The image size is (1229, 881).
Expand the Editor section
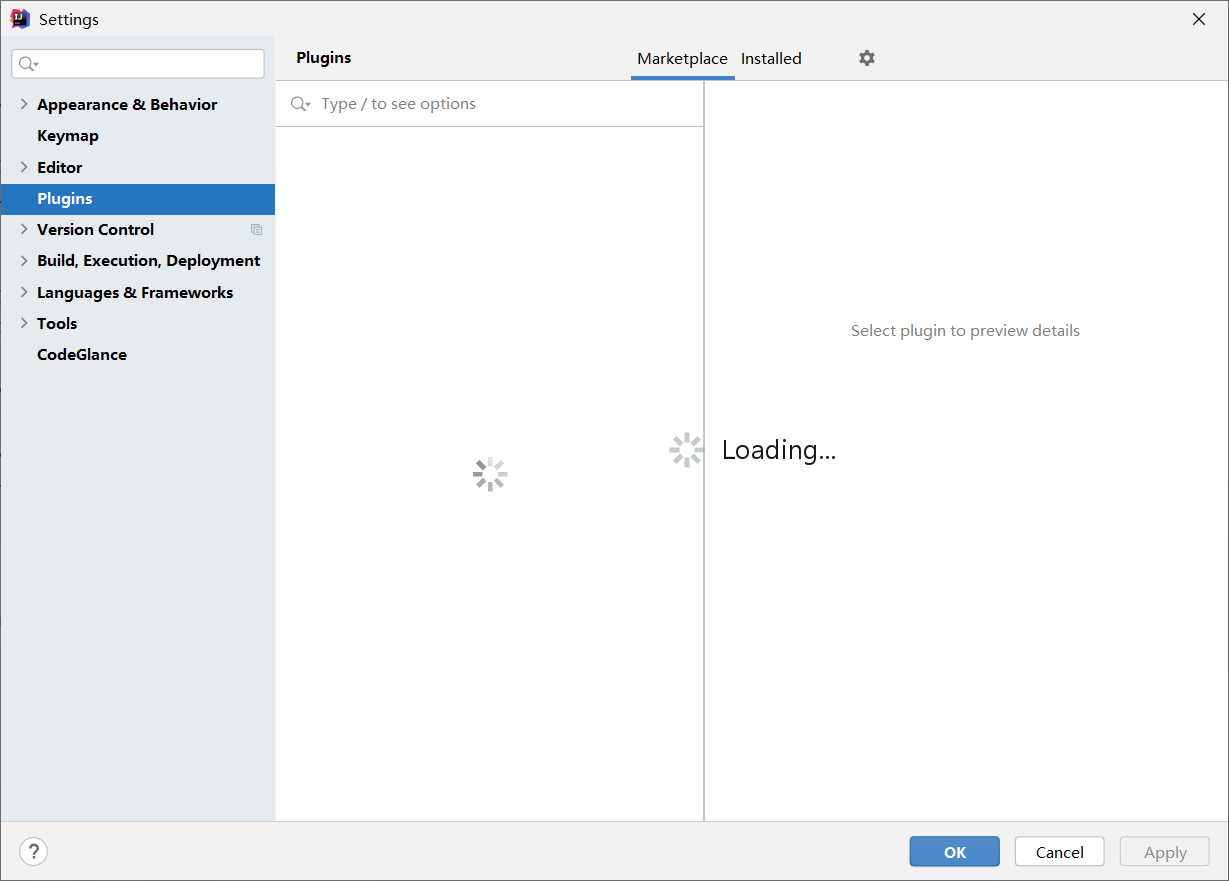[24, 167]
